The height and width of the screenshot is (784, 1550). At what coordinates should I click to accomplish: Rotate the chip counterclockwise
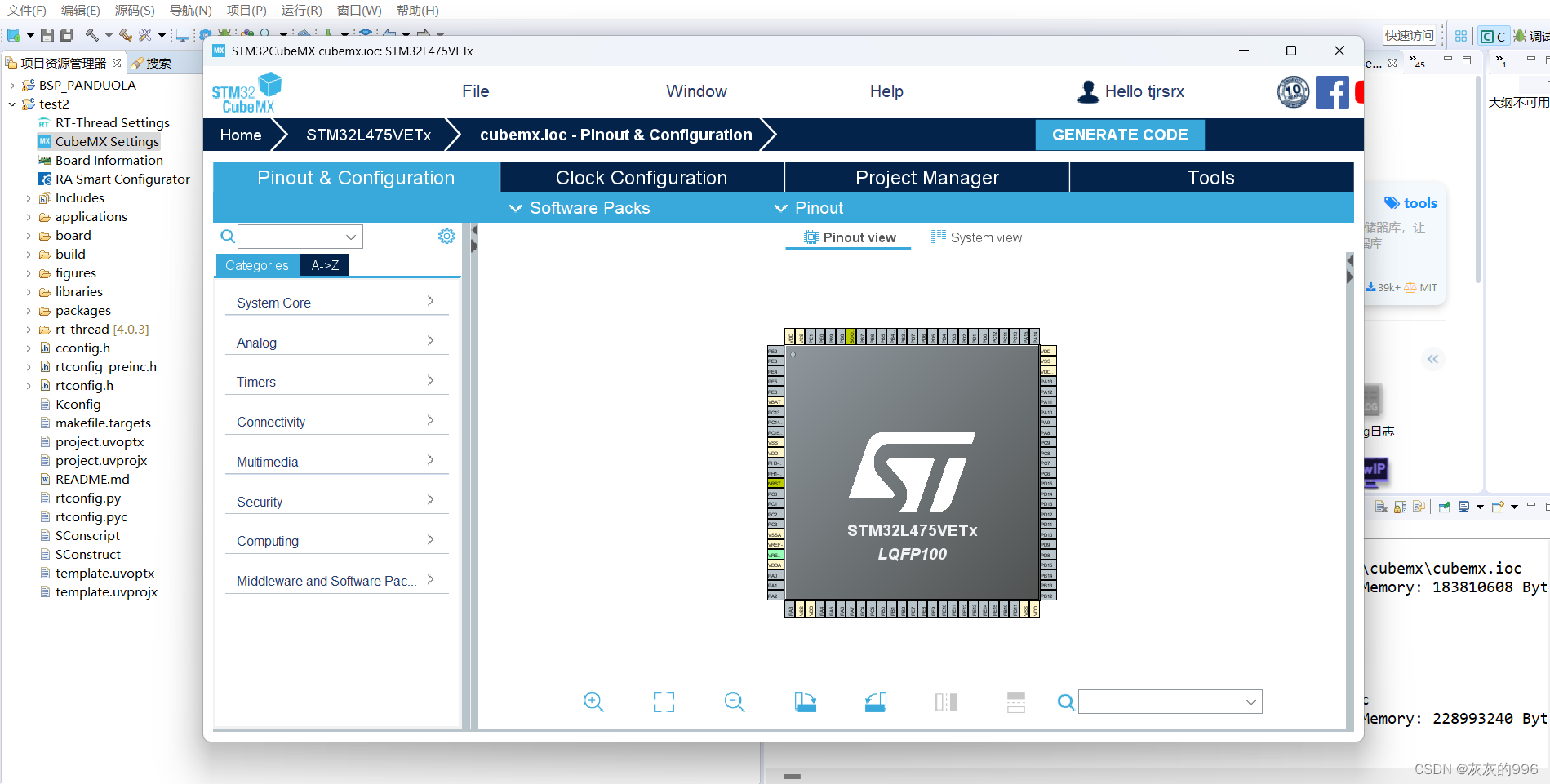[x=875, y=702]
